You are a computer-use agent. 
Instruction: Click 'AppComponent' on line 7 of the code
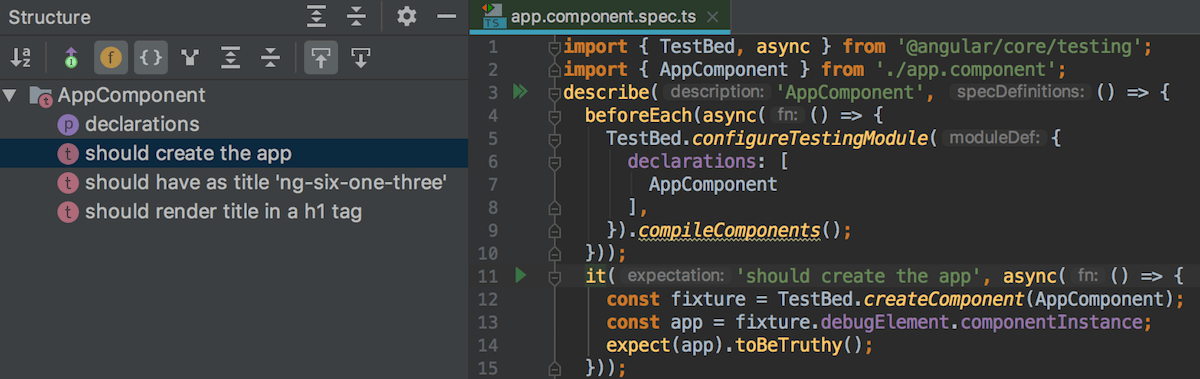(712, 184)
